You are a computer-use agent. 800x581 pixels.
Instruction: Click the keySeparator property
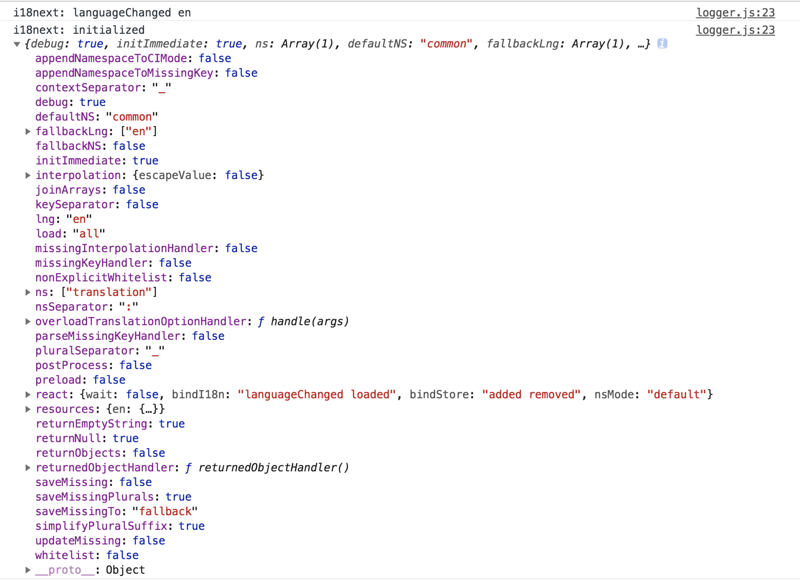[97, 205]
